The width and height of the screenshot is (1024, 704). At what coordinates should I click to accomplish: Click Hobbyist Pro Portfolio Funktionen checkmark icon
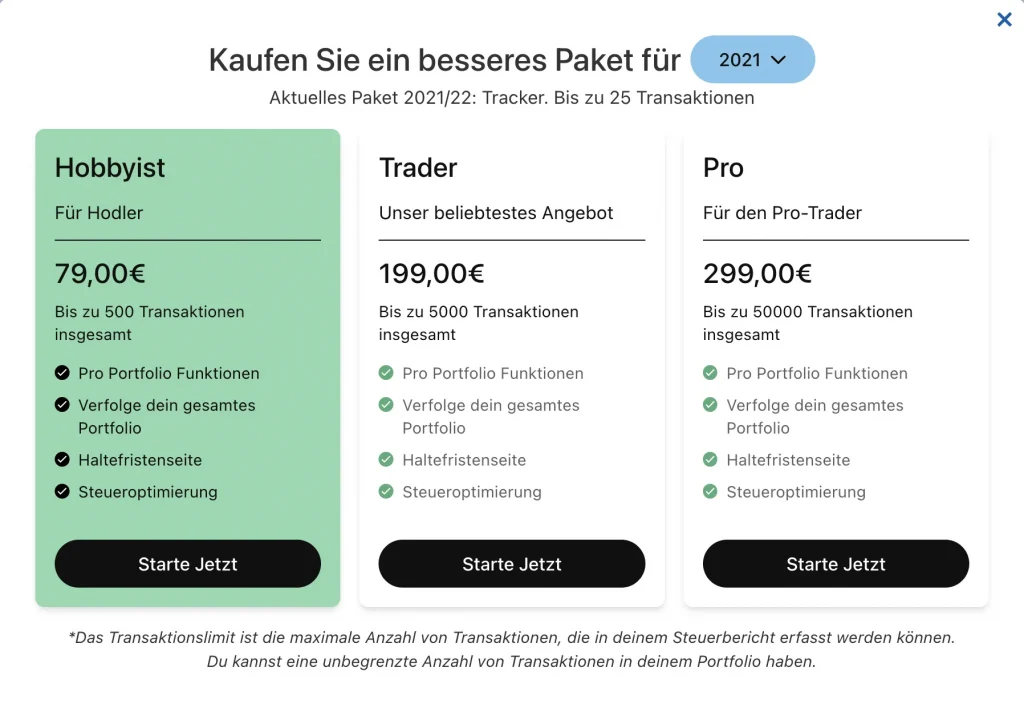(62, 373)
